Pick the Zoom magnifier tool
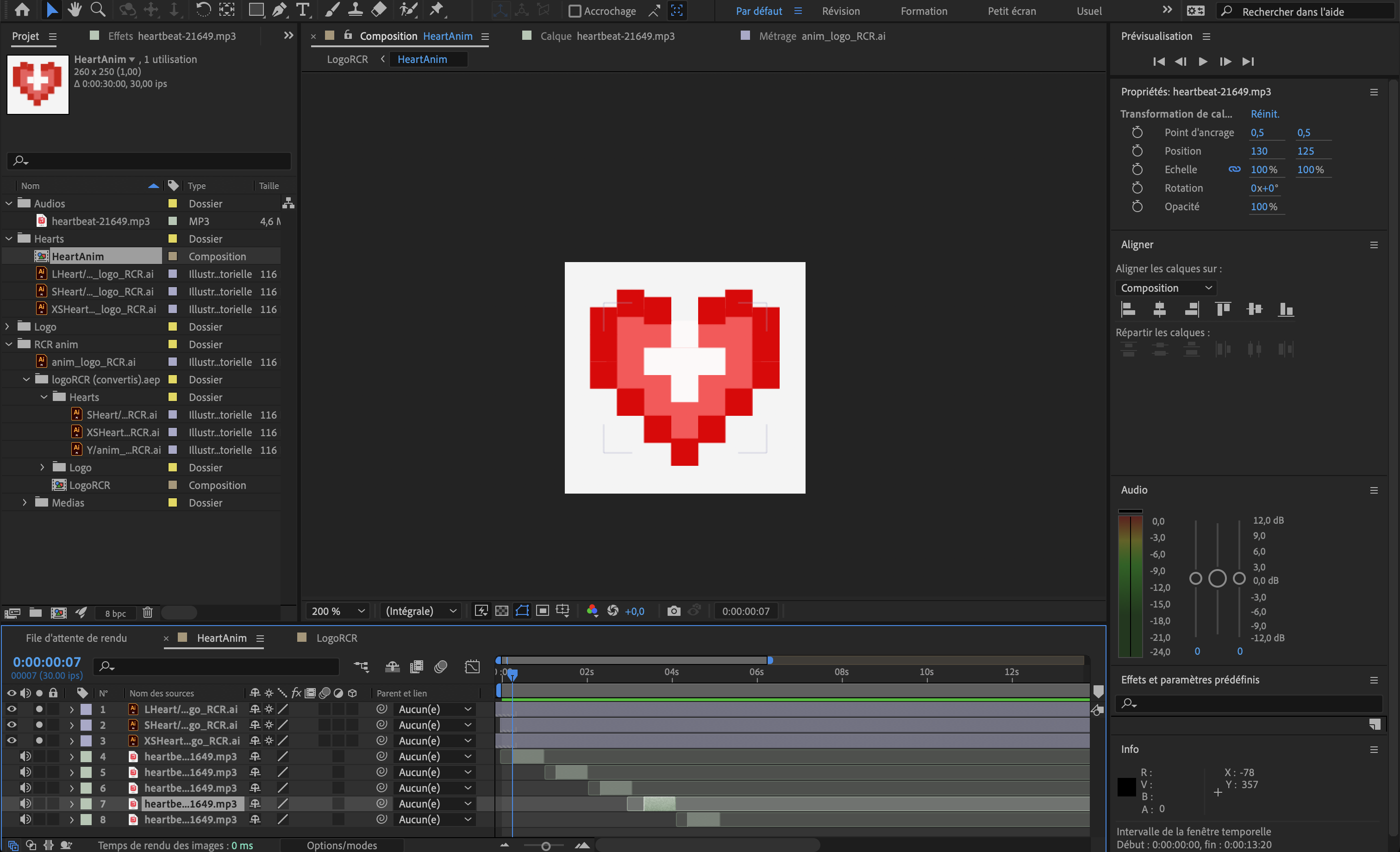The image size is (1400, 852). point(98,10)
